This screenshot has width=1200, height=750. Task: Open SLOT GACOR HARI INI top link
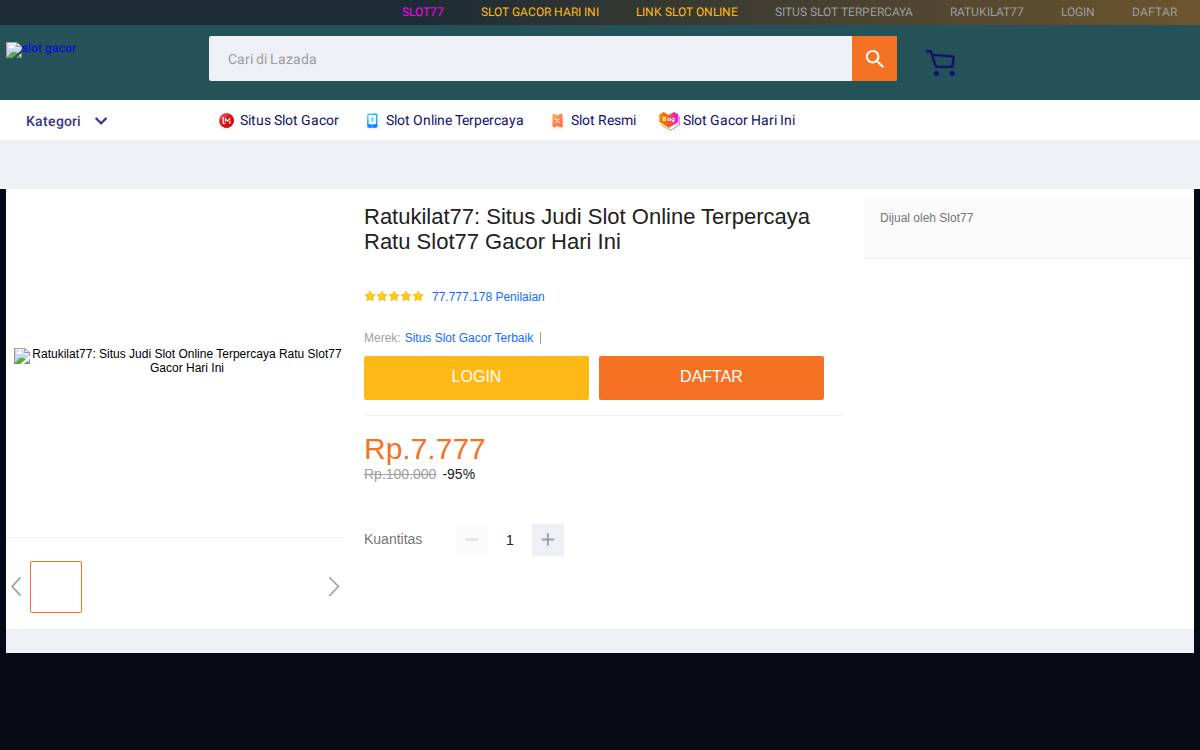[540, 12]
